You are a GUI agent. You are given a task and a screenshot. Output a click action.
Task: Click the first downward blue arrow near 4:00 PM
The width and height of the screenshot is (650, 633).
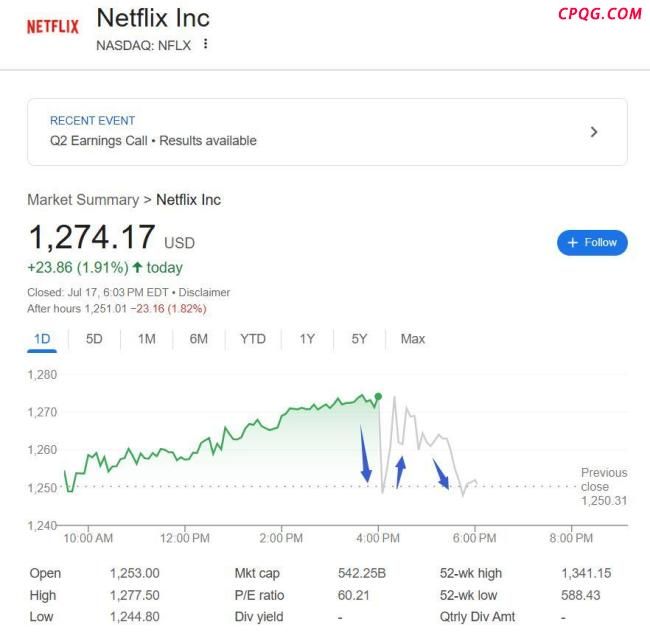[365, 454]
